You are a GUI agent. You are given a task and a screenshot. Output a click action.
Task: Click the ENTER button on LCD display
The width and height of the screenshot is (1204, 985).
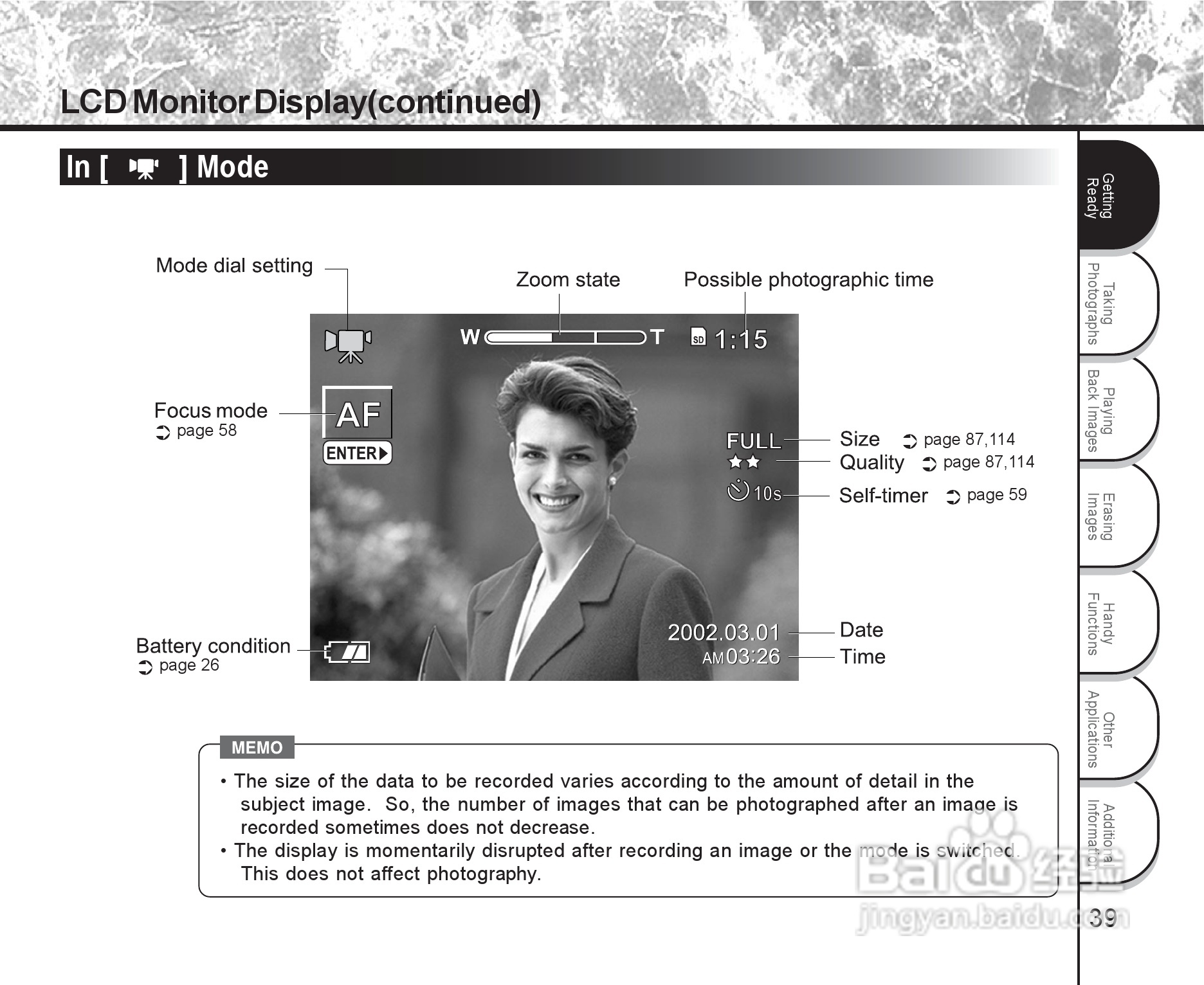[x=357, y=453]
